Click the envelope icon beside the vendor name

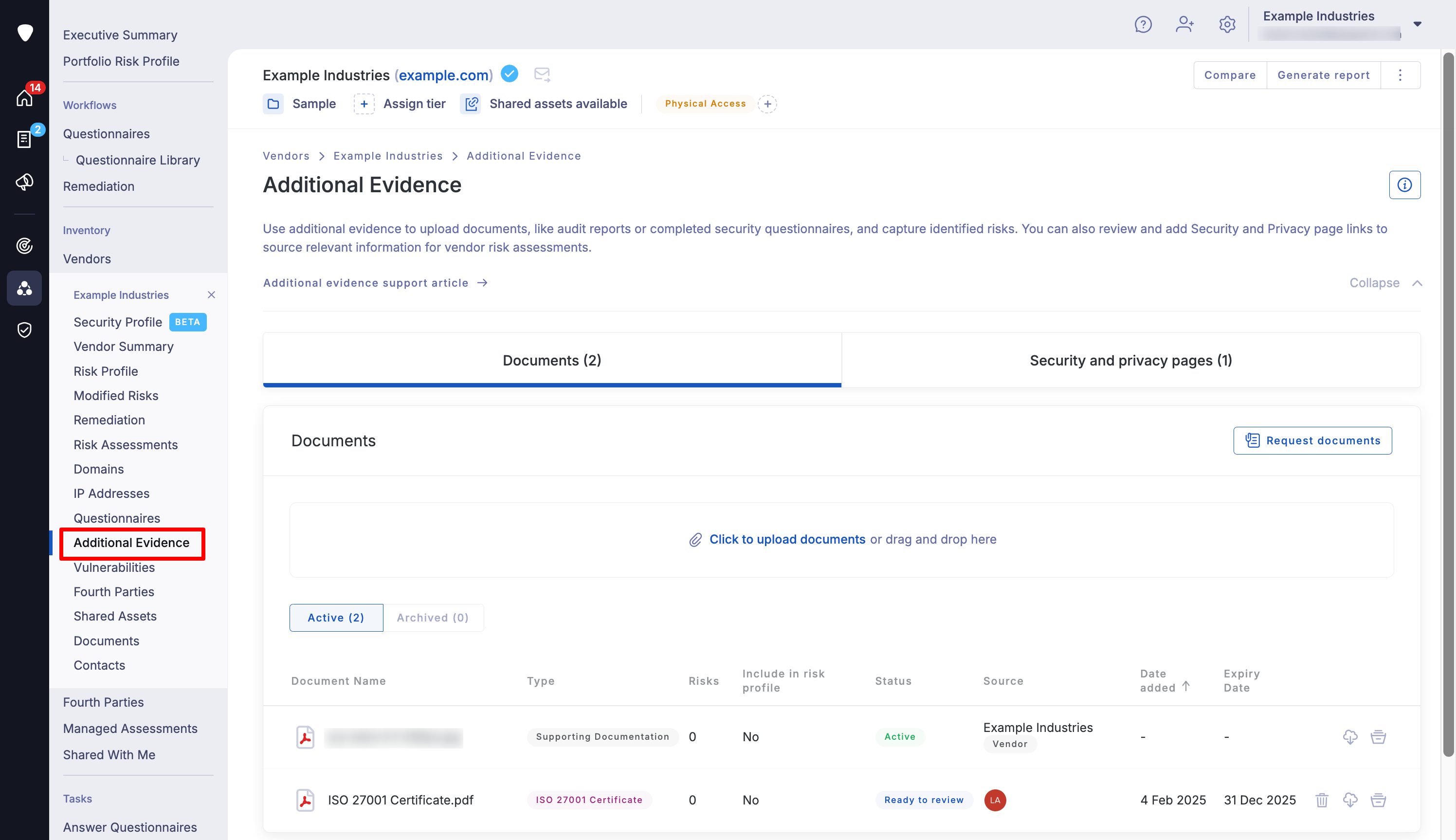coord(542,74)
